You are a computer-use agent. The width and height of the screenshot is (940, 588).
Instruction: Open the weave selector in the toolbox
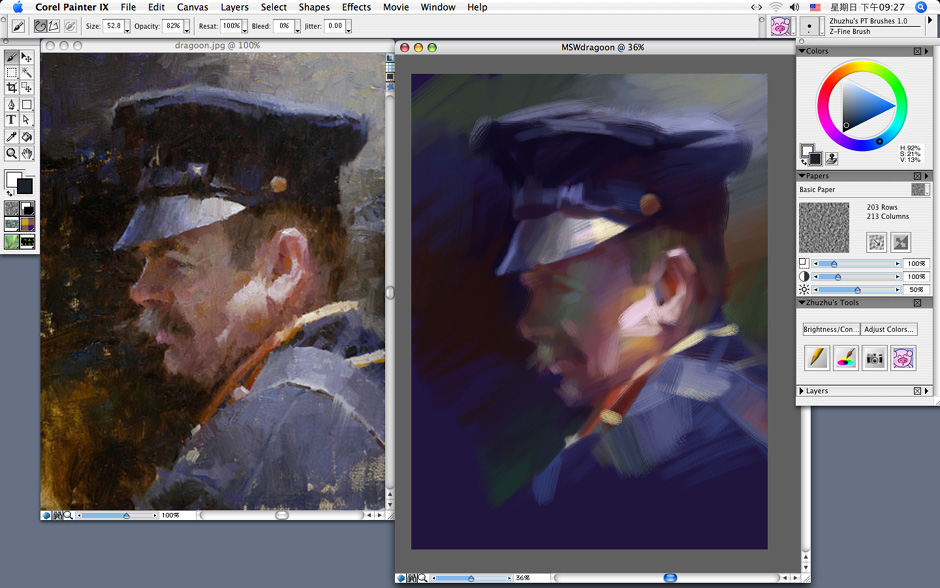[28, 225]
